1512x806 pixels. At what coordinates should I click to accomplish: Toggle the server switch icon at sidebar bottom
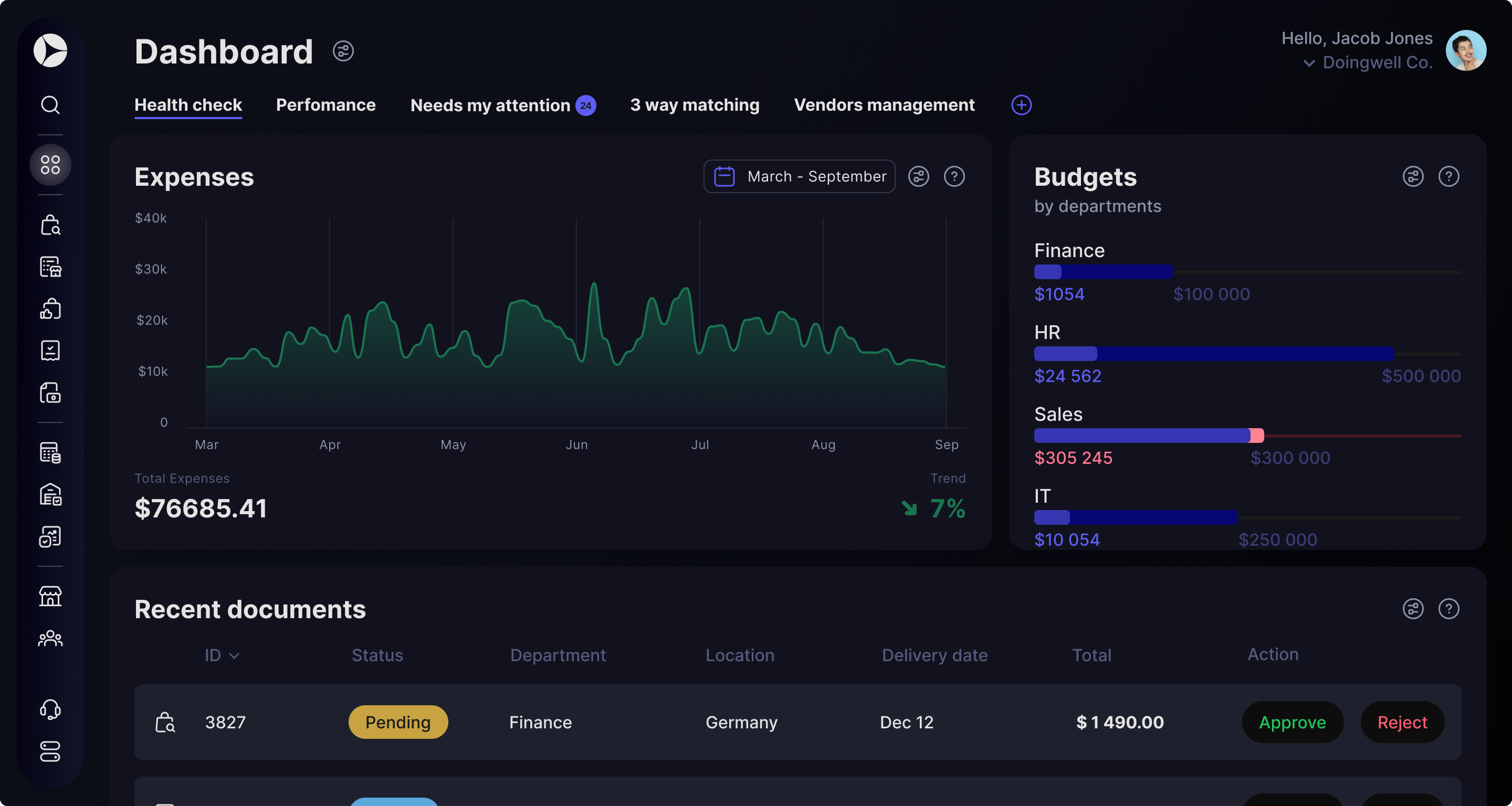(50, 751)
